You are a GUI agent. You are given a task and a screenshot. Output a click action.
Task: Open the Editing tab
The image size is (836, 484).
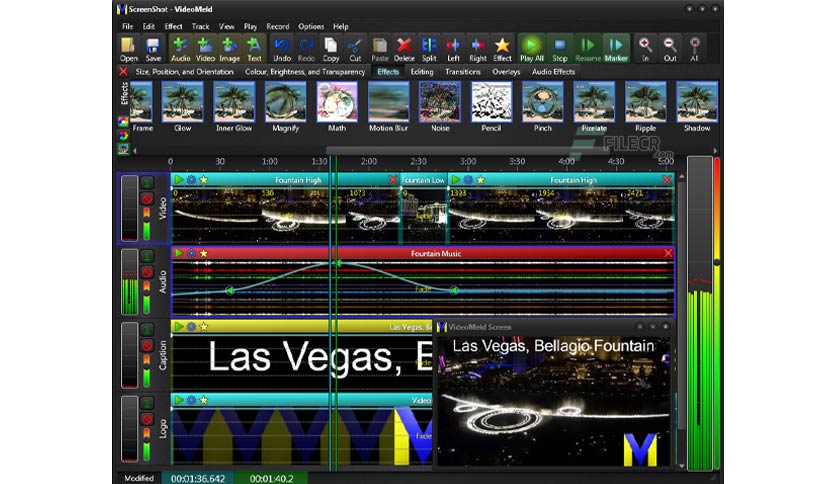422,71
